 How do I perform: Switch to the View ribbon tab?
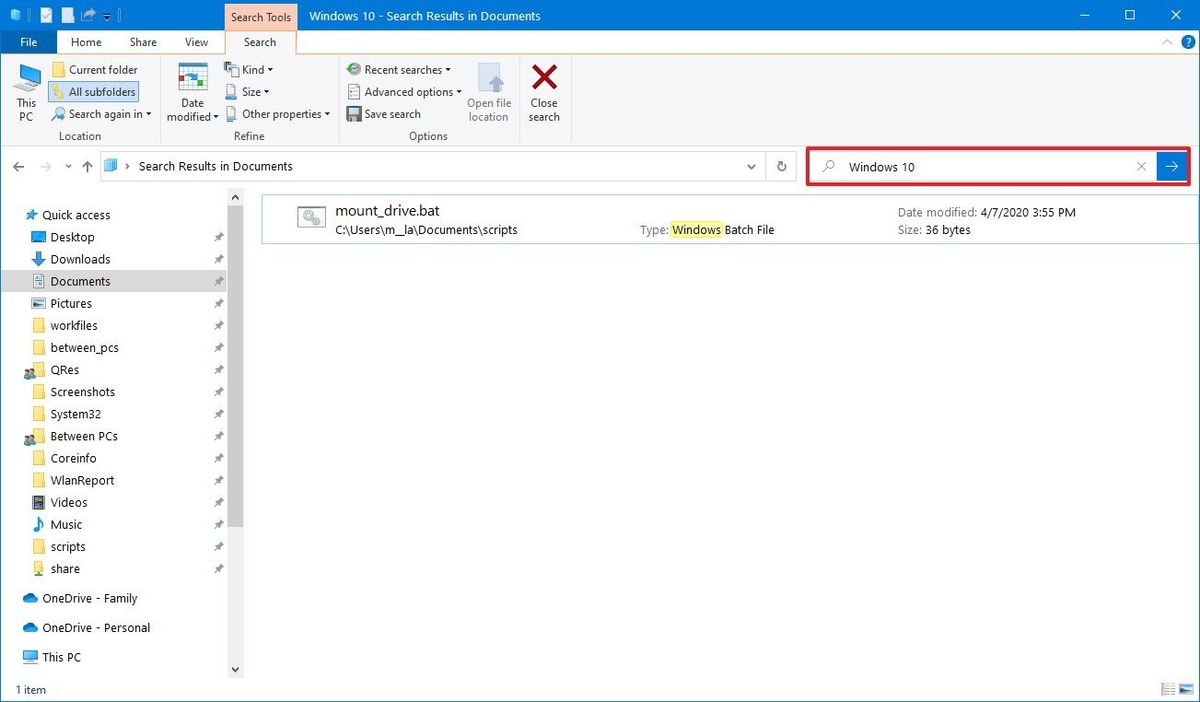tap(196, 42)
